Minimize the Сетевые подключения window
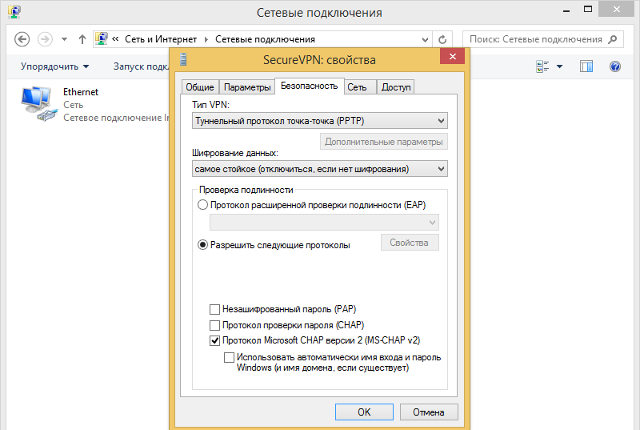The height and width of the screenshot is (430, 640). [566, 10]
